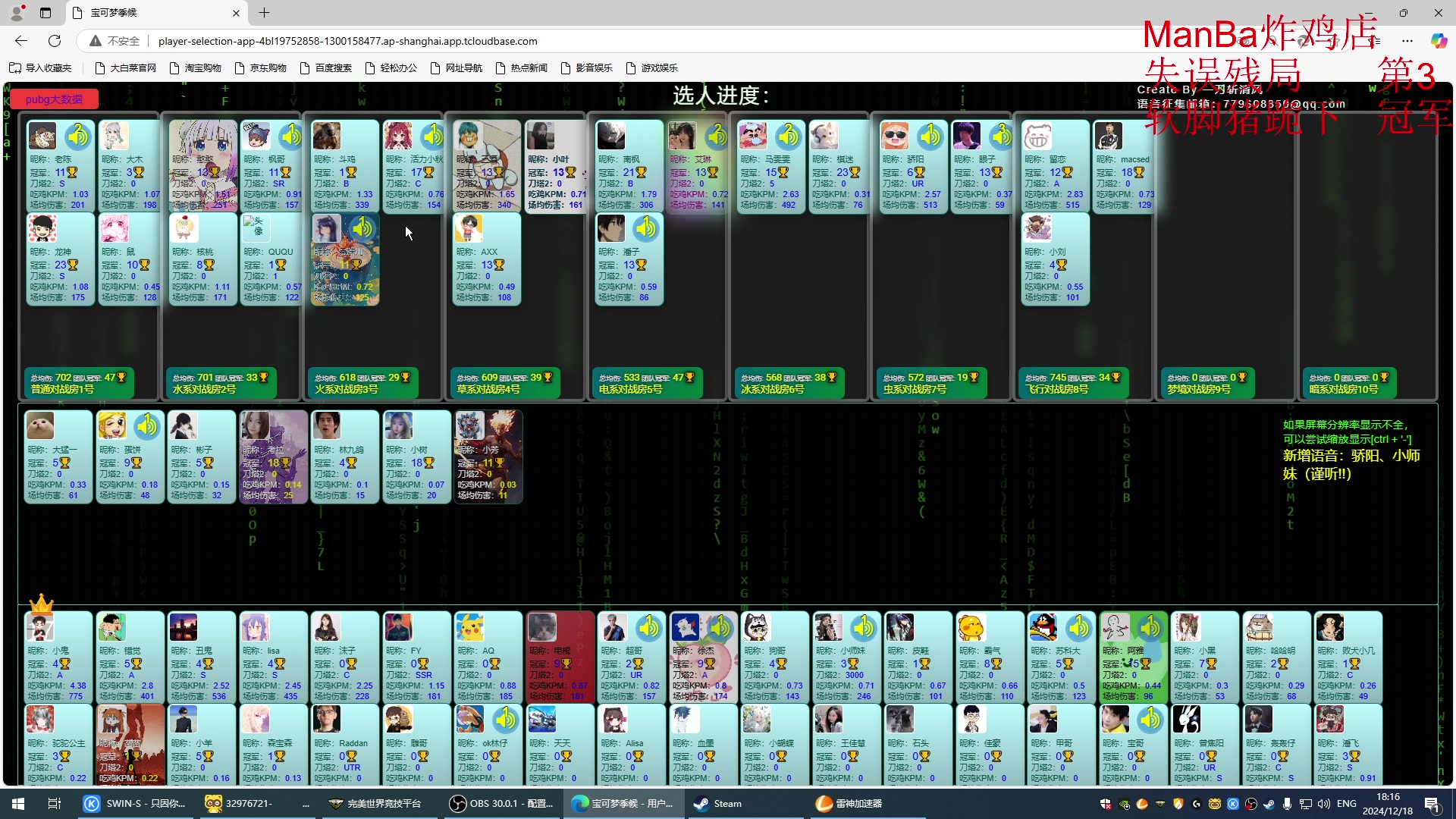Click golden crown icon at bottom-left roster
The width and height of the screenshot is (1456, 819).
point(40,604)
